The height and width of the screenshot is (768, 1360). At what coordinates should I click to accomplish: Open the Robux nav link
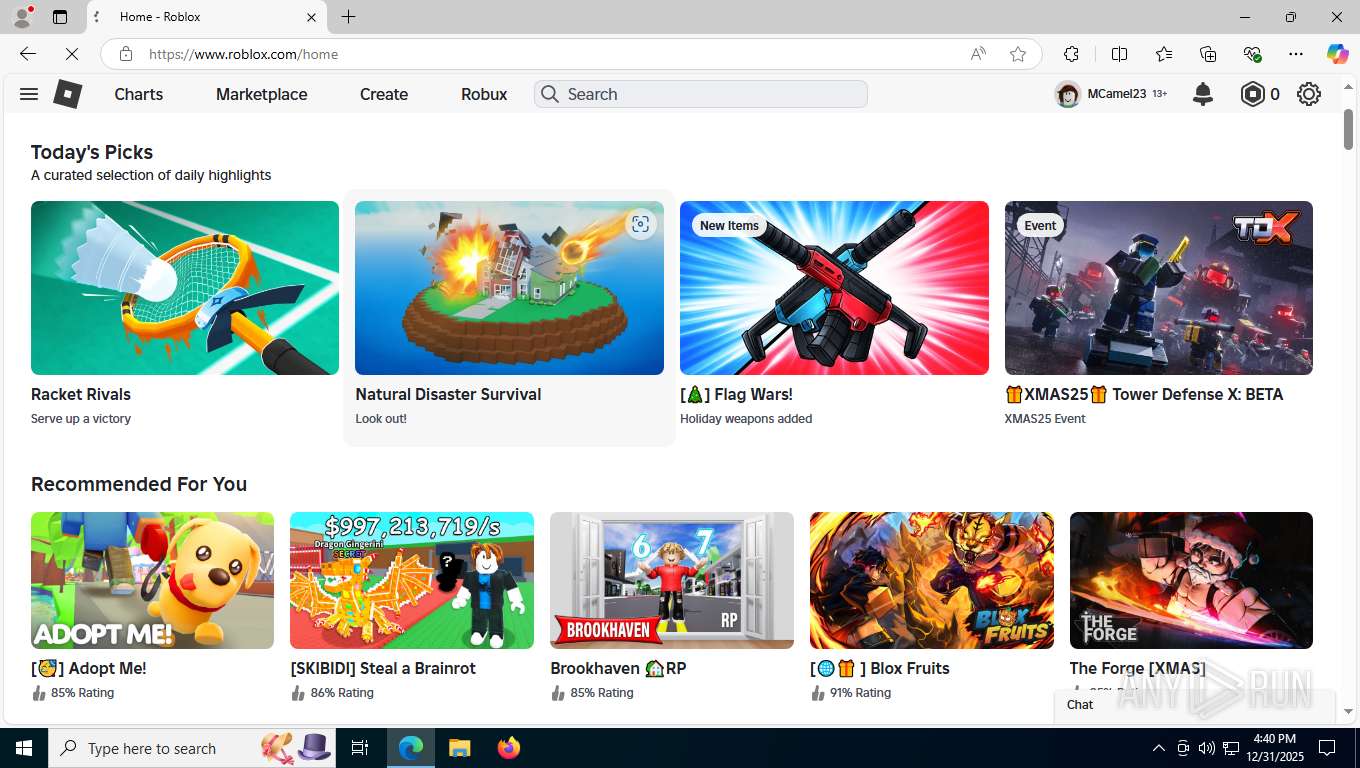tap(484, 94)
